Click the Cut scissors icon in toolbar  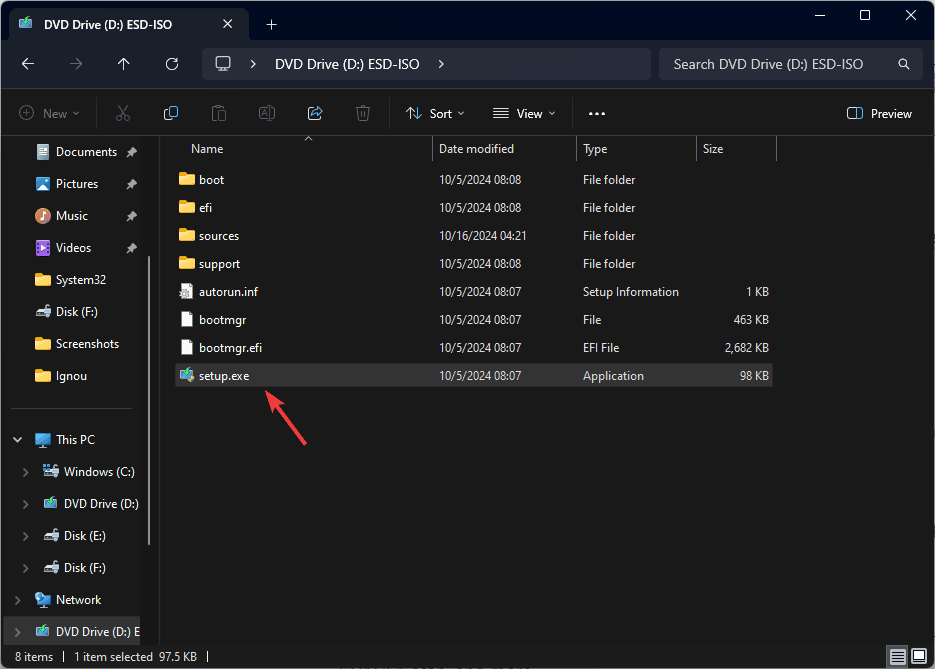(x=123, y=114)
